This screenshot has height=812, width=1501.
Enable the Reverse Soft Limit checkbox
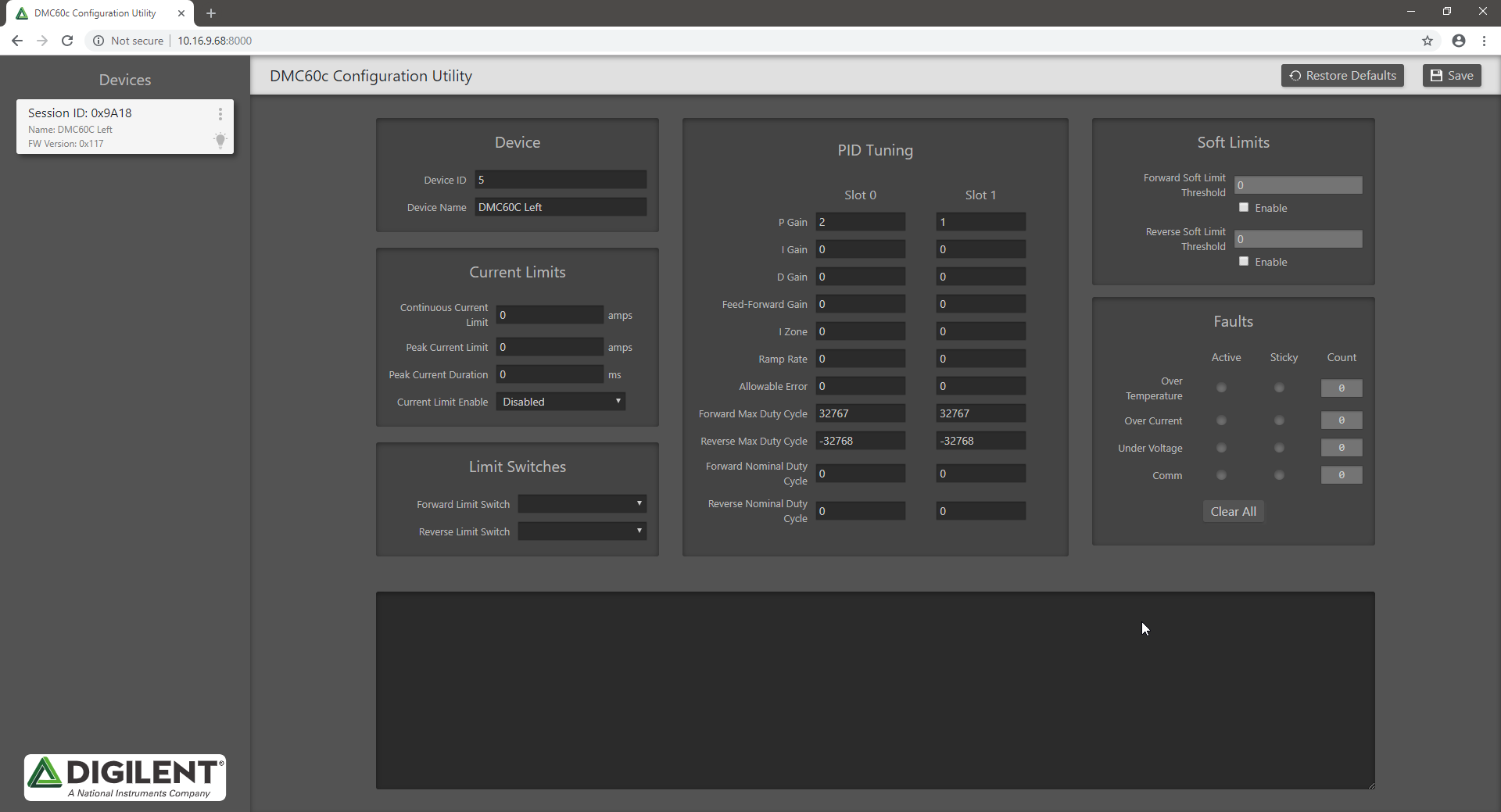pos(1244,261)
